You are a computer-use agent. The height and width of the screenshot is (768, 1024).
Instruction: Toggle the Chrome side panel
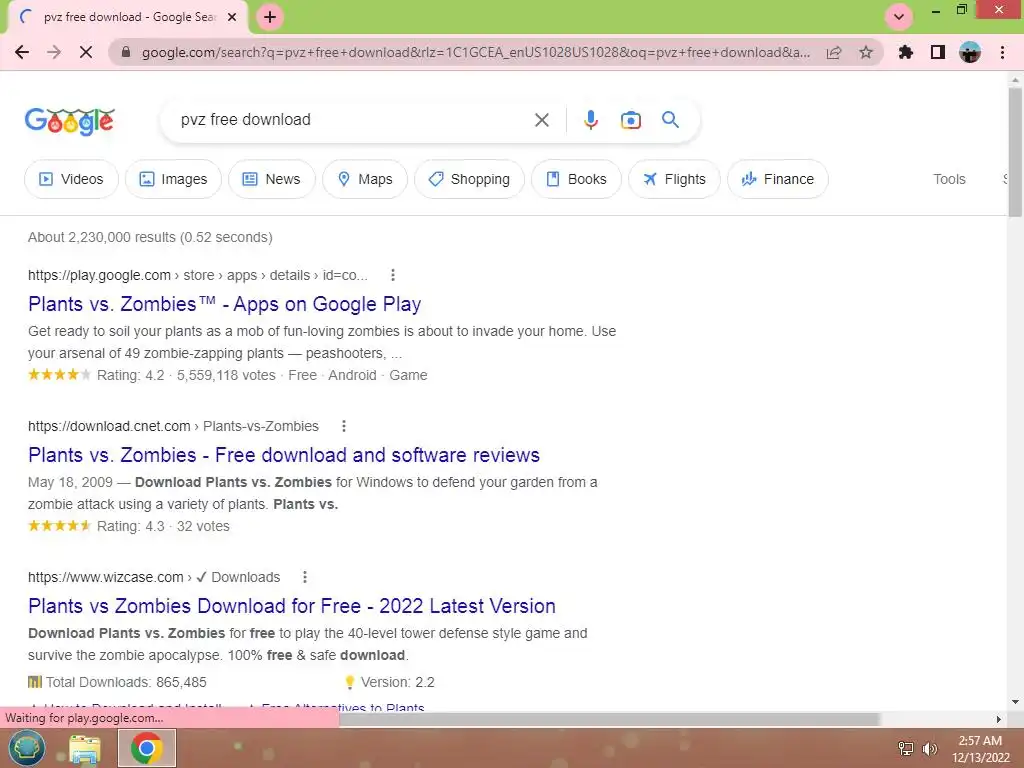[x=938, y=52]
